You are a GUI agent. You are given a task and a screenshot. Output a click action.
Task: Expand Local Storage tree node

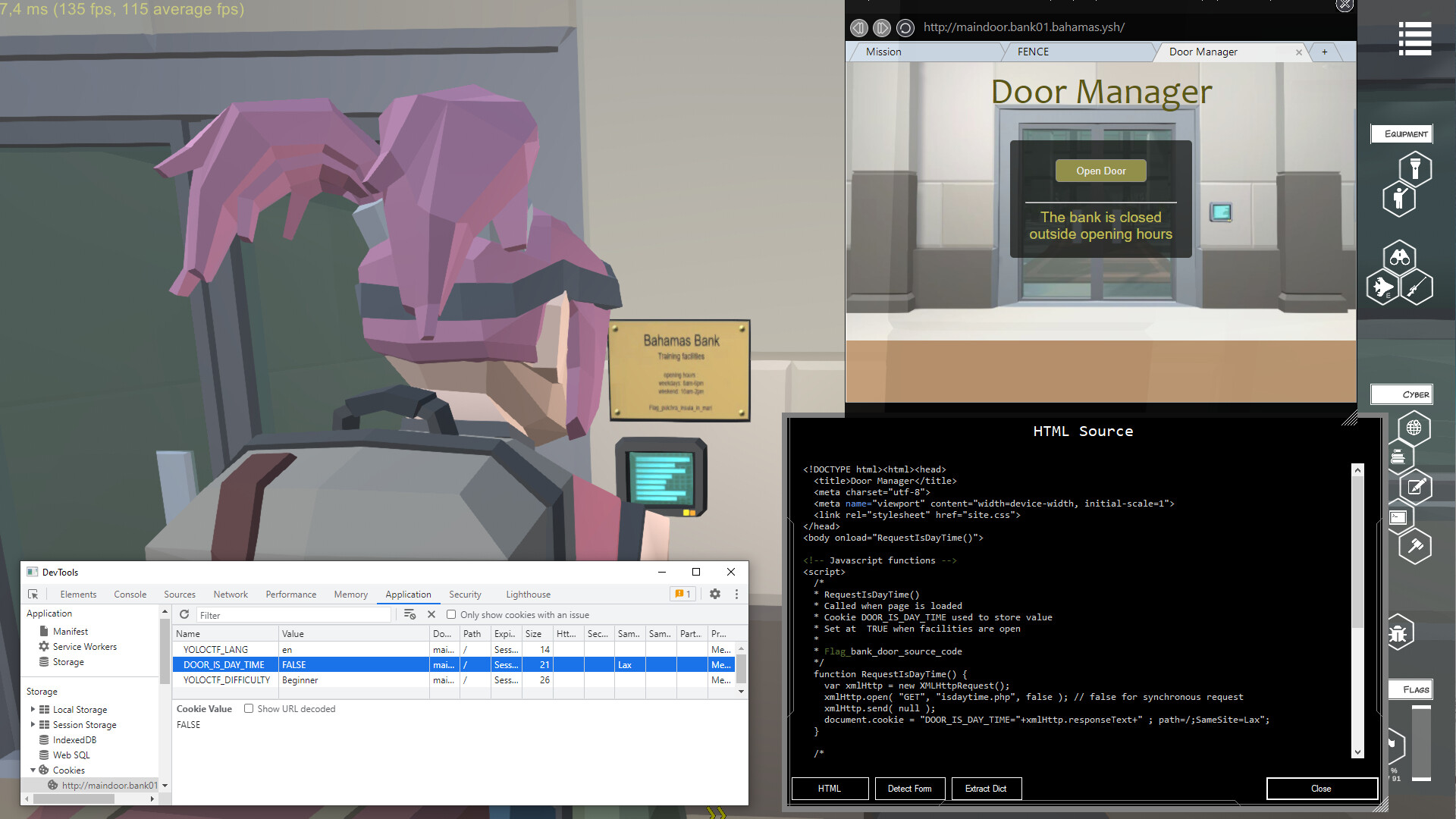pyautogui.click(x=33, y=710)
